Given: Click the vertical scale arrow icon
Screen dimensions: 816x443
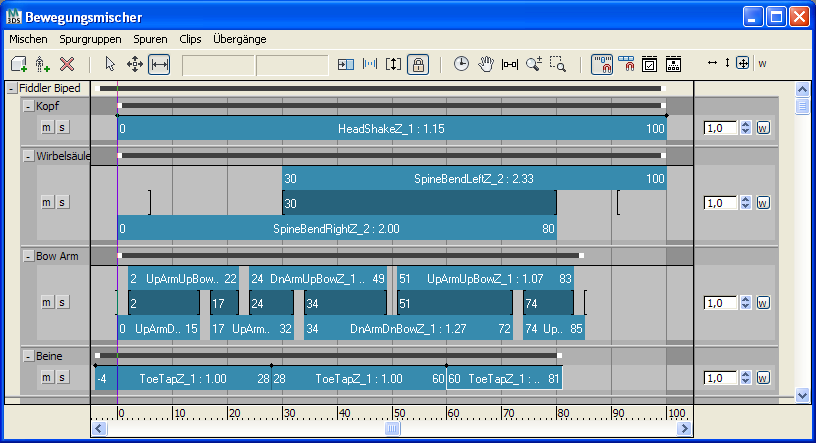Looking at the screenshot, I should point(727,63).
